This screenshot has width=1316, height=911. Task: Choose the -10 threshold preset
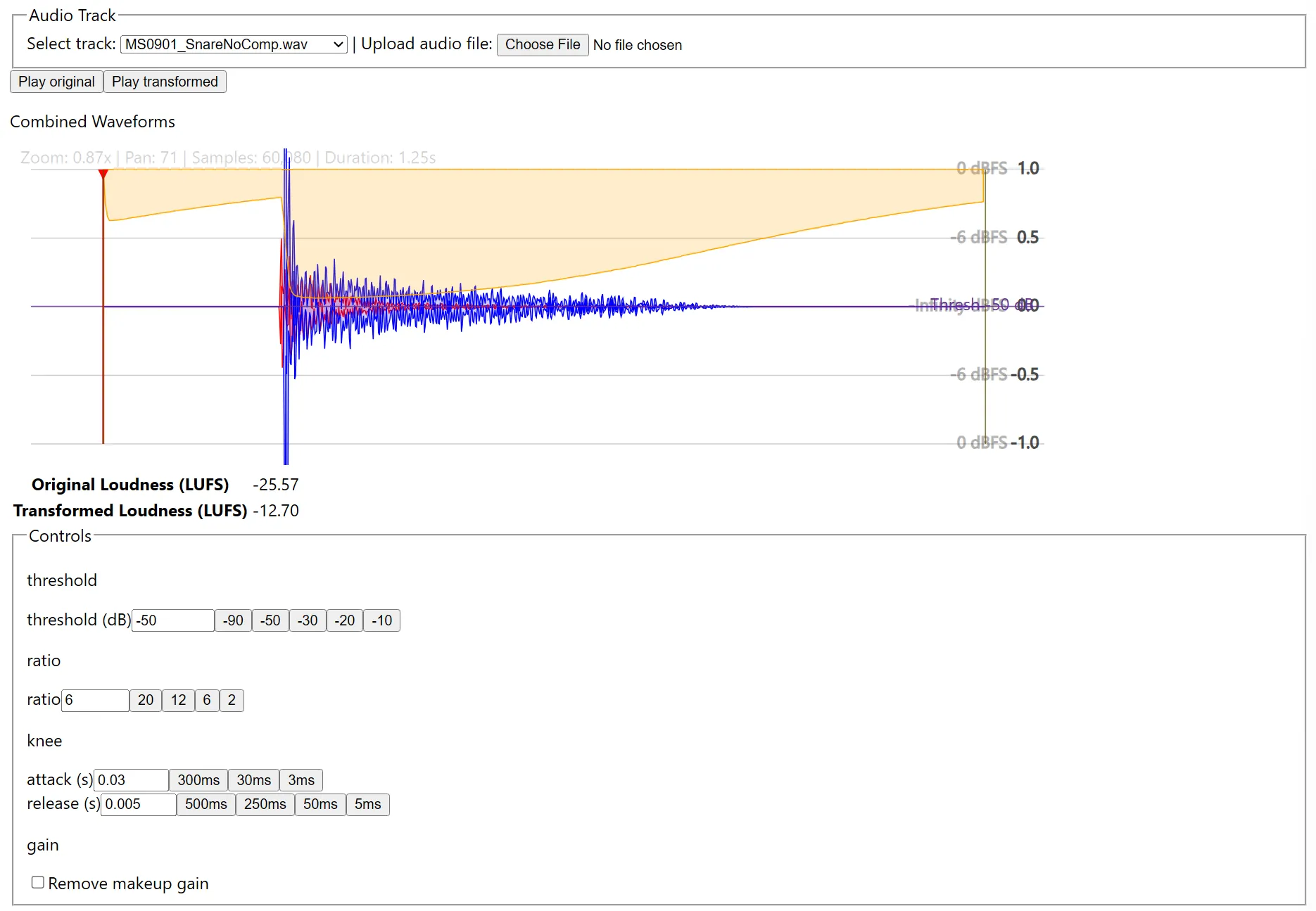[x=381, y=620]
